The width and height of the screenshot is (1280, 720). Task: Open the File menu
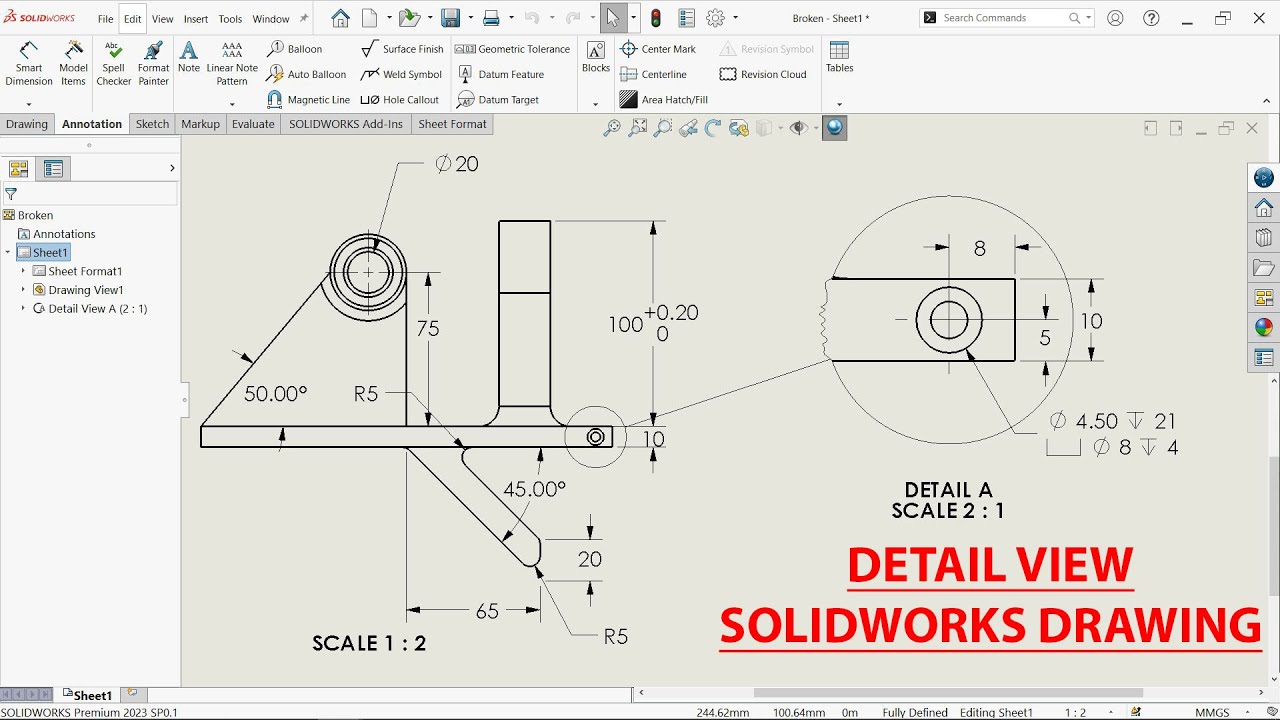(x=105, y=19)
